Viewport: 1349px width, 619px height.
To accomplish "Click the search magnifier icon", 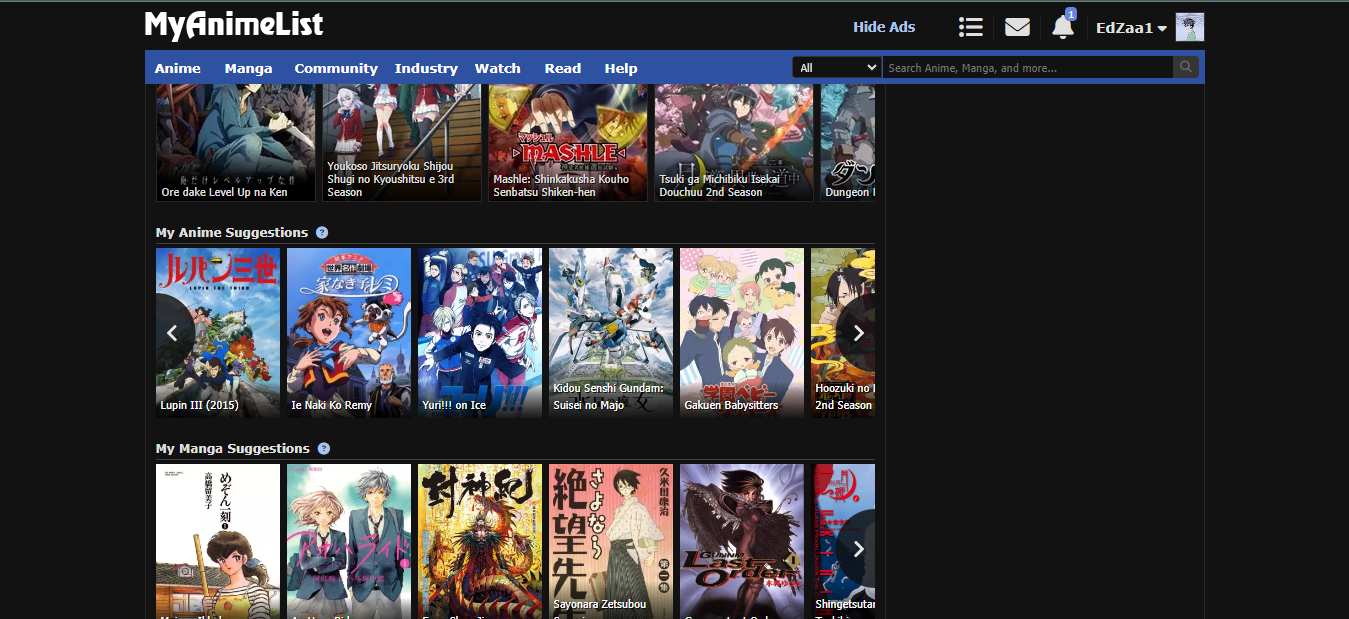I will click(x=1186, y=68).
